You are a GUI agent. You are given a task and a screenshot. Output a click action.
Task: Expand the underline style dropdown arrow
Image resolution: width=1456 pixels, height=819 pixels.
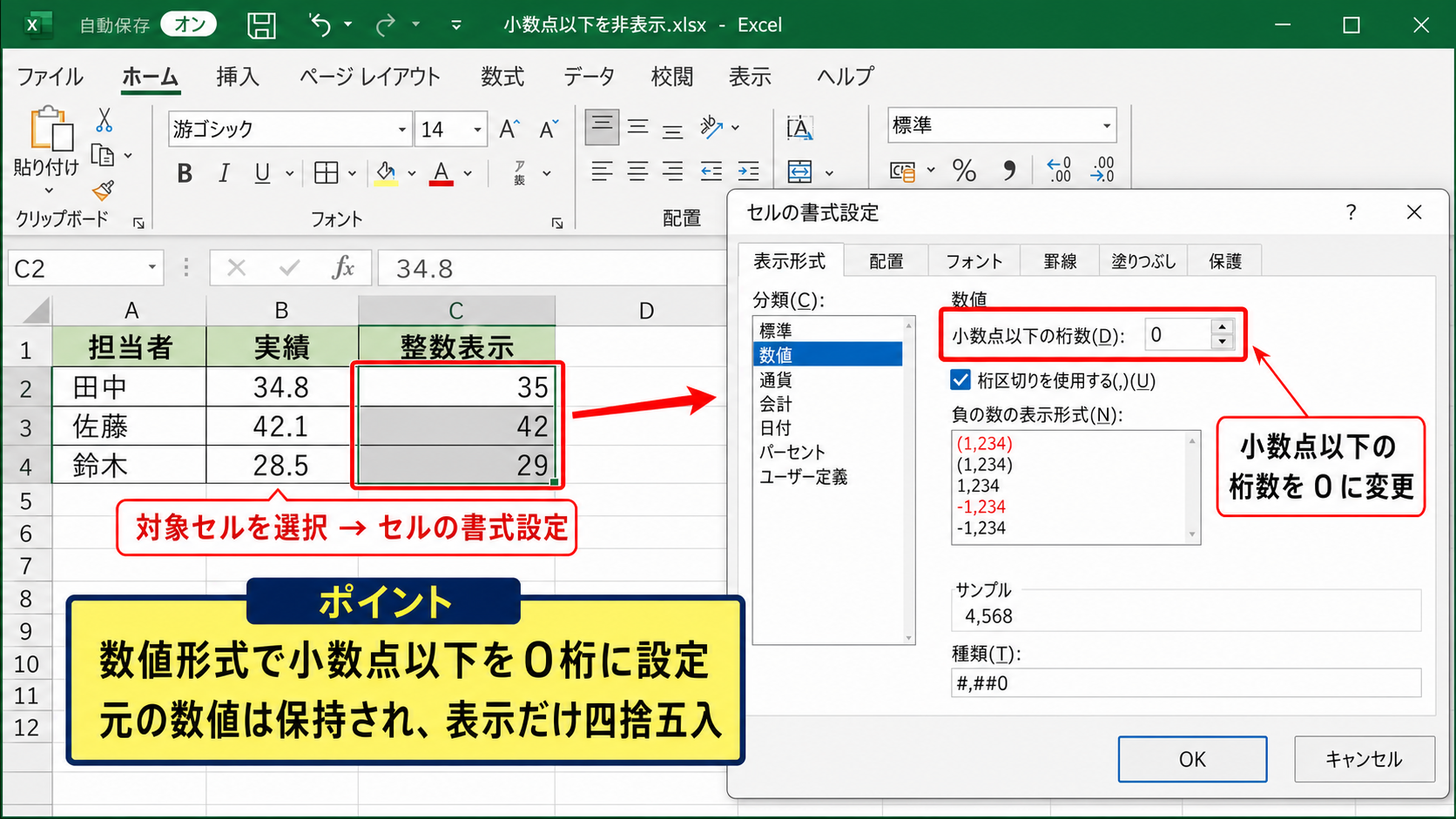(289, 173)
